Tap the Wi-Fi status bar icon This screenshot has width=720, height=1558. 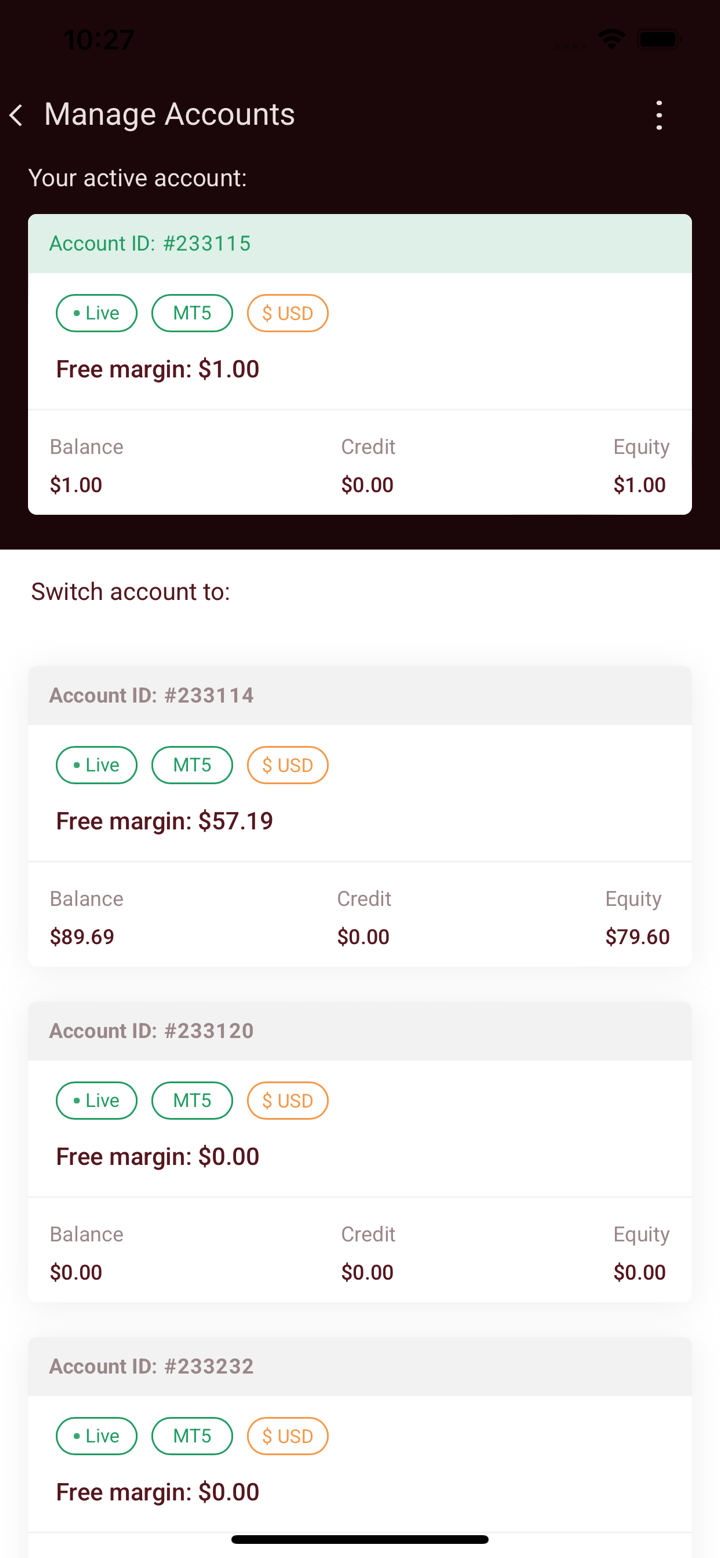(611, 40)
